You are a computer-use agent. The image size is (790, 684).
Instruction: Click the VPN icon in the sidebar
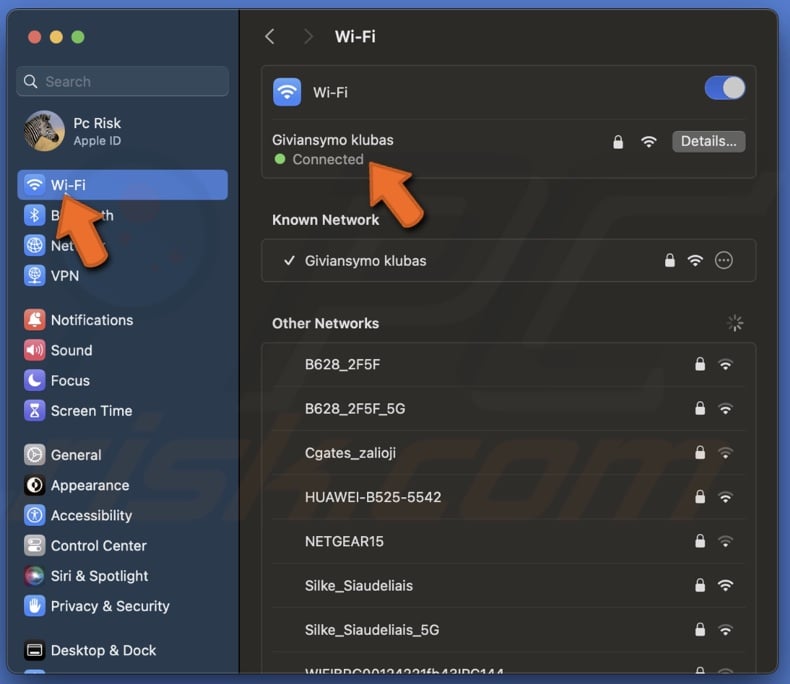(x=34, y=276)
